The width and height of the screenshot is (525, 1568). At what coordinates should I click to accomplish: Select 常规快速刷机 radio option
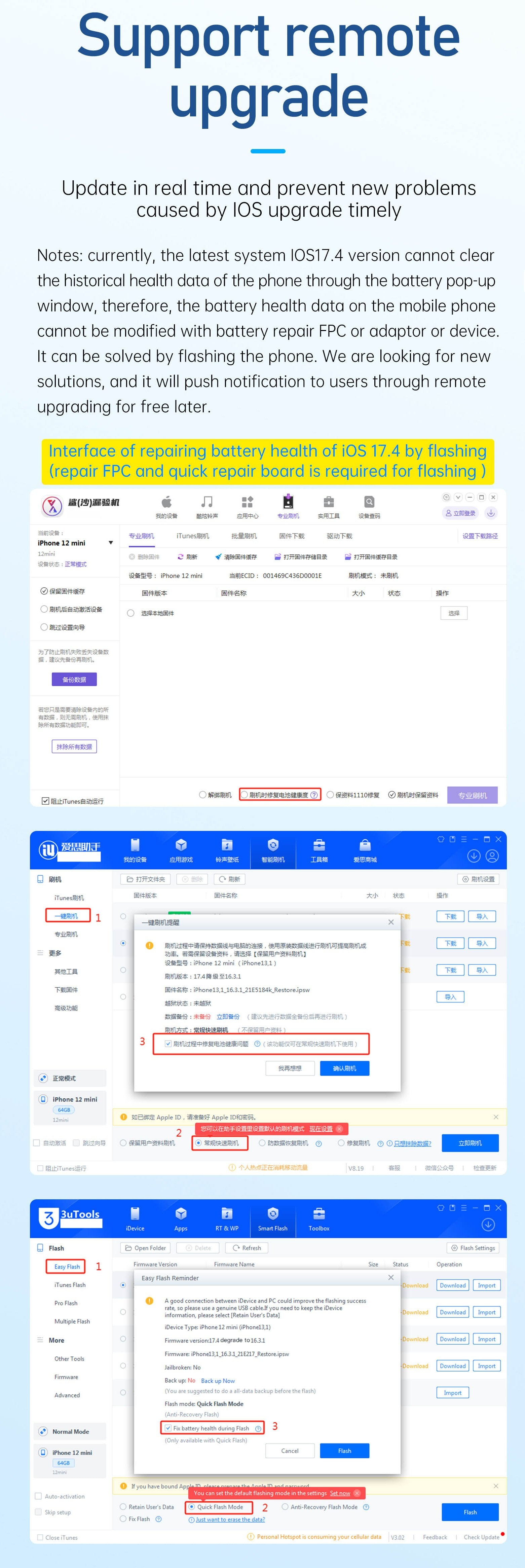(x=198, y=1143)
